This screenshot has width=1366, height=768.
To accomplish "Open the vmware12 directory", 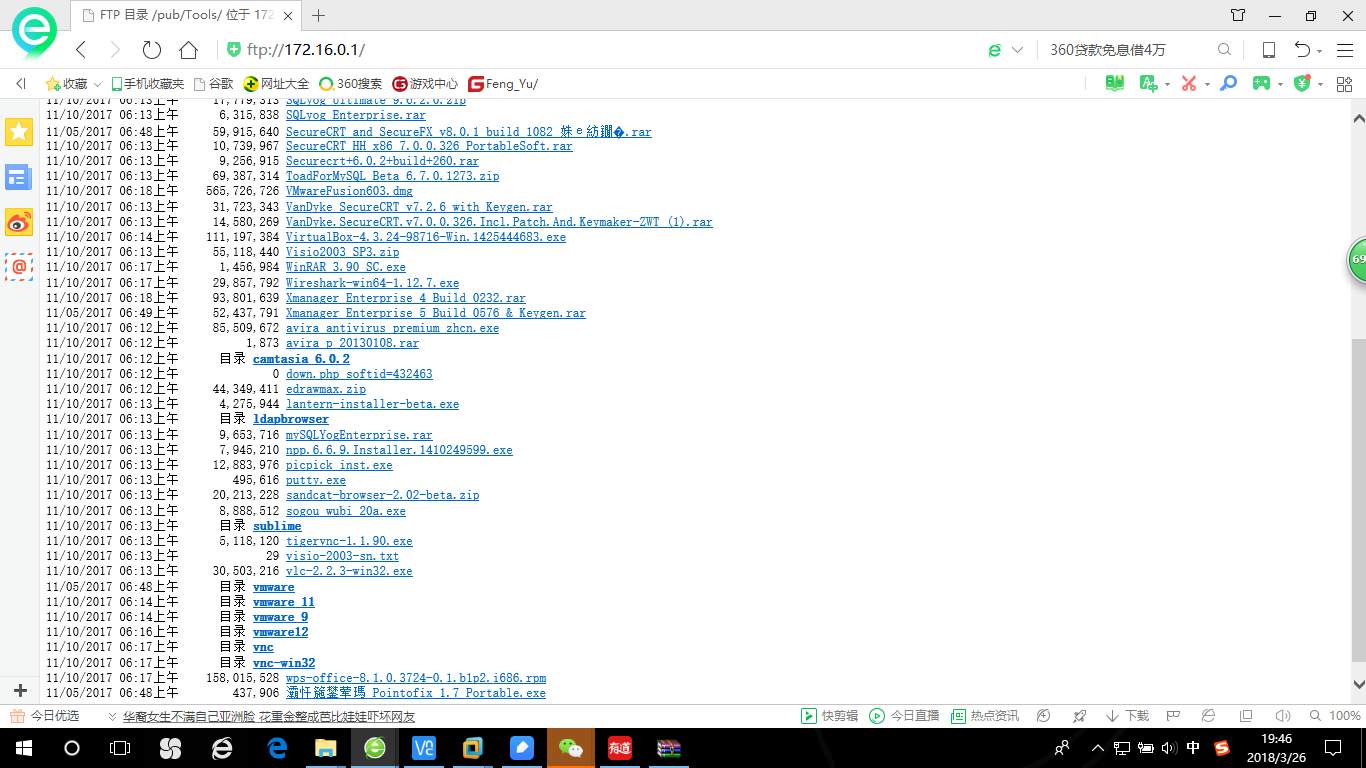I will [x=280, y=632].
